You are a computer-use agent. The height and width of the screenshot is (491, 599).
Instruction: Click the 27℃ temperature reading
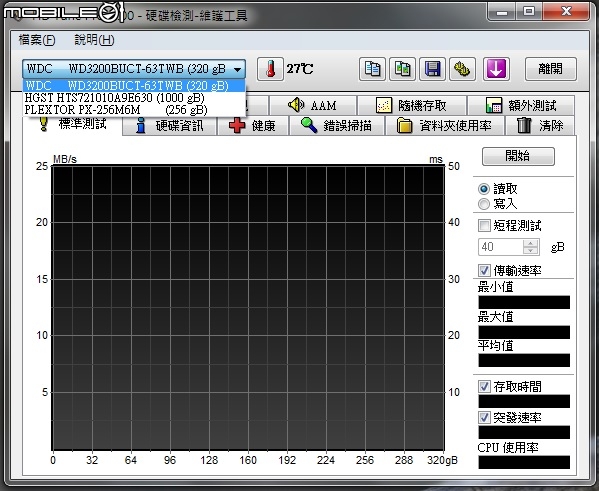click(x=300, y=69)
